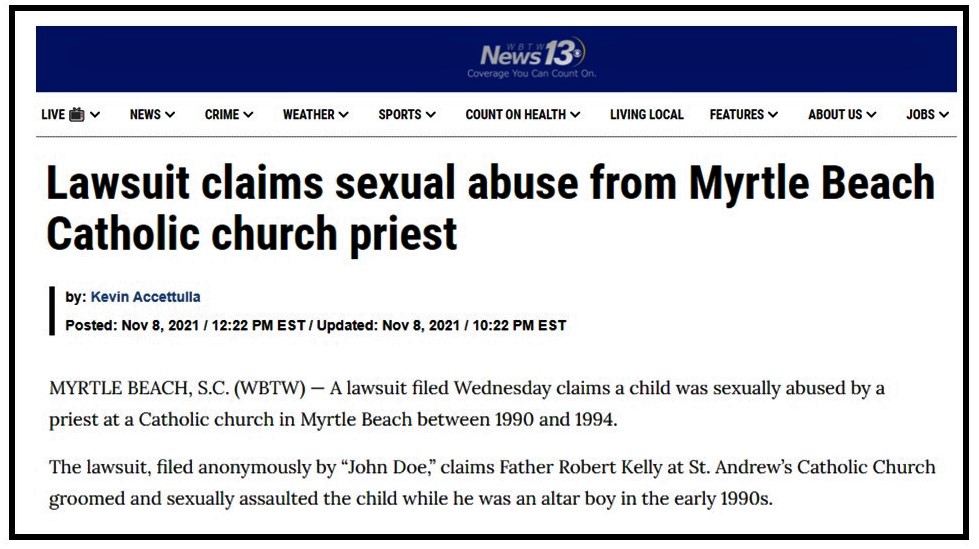Expand the LIVE menu chevron

tap(95, 115)
